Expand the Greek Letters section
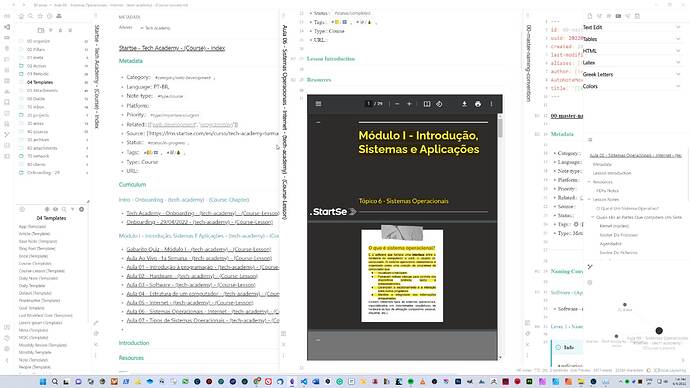The width and height of the screenshot is (690, 388). click(x=631, y=74)
